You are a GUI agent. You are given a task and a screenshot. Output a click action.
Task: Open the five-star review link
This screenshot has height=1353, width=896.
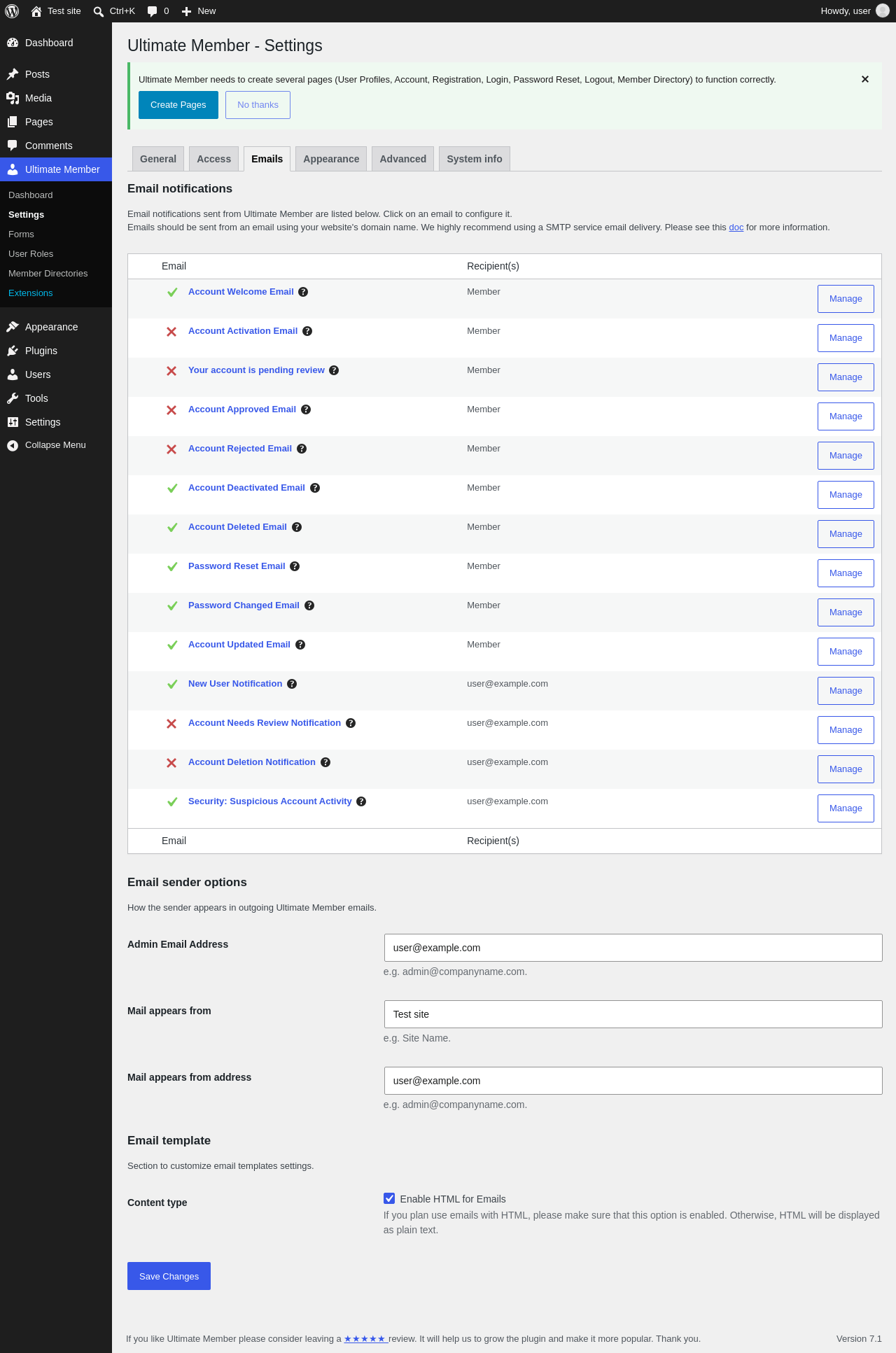(366, 1338)
